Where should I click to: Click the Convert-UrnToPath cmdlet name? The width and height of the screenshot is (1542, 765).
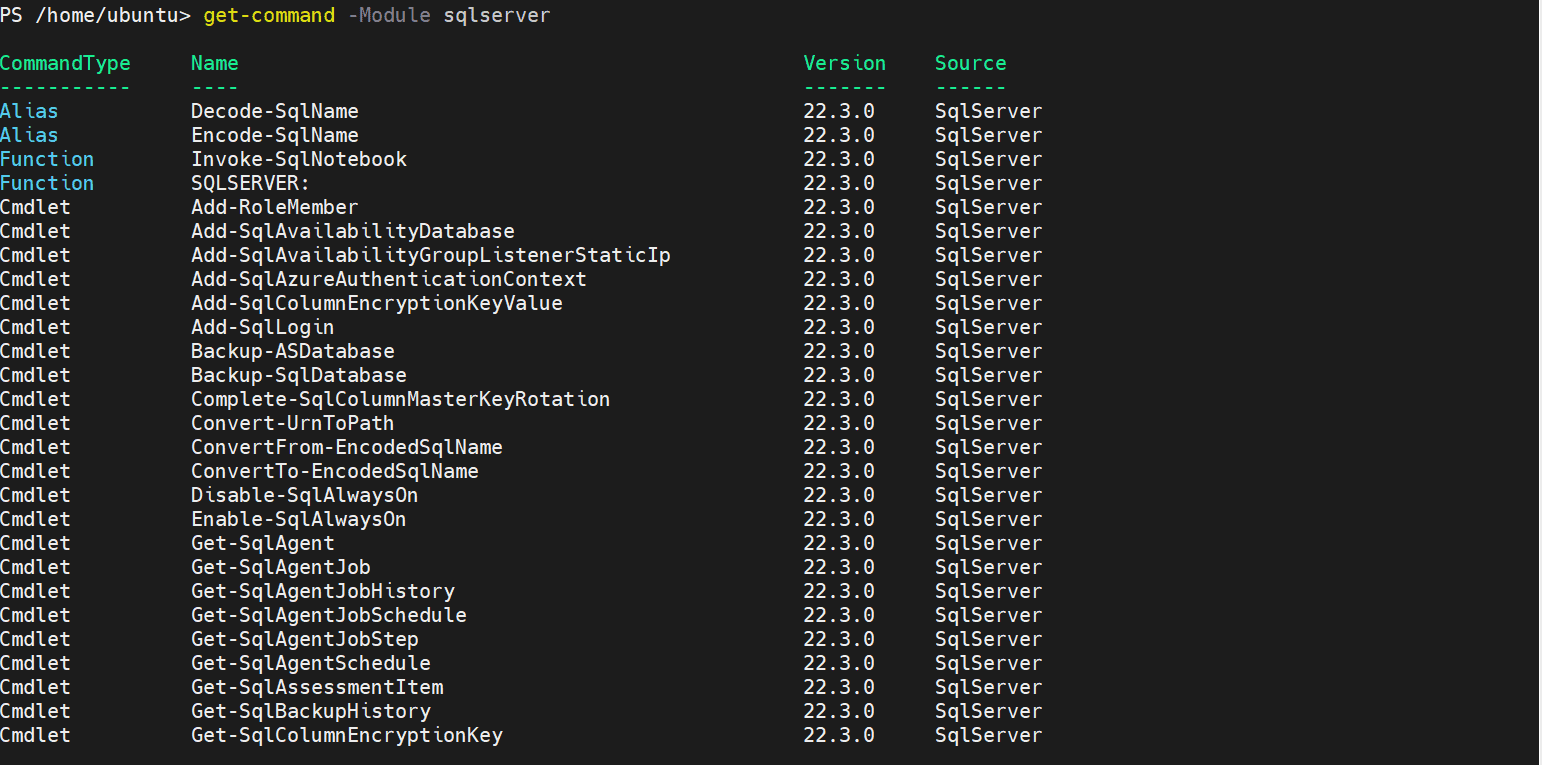coord(293,423)
